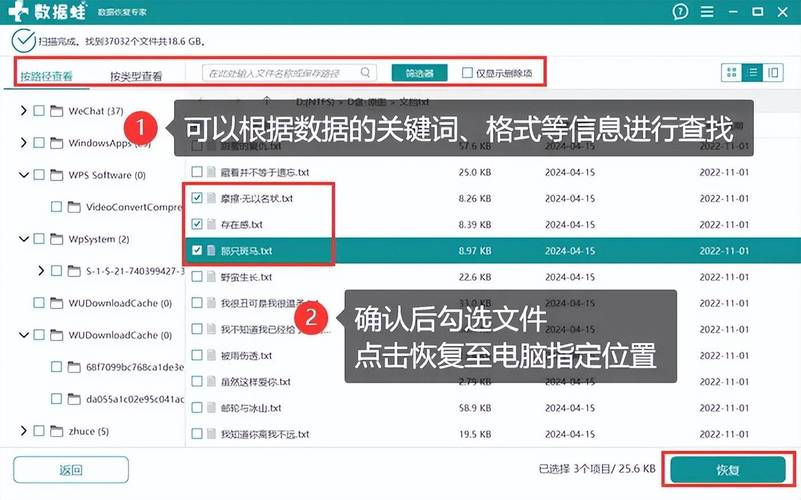
Task: Click the VideoConvertCompre folder icon
Action: click(74, 207)
